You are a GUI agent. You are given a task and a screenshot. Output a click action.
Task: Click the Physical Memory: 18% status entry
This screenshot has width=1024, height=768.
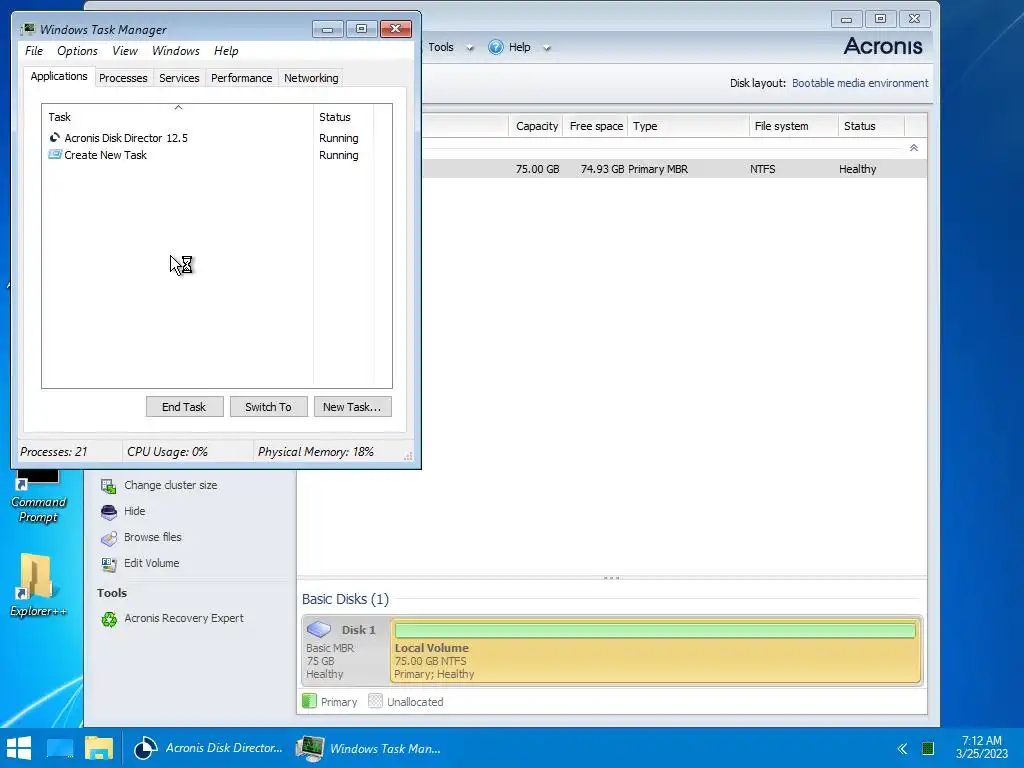tap(315, 452)
